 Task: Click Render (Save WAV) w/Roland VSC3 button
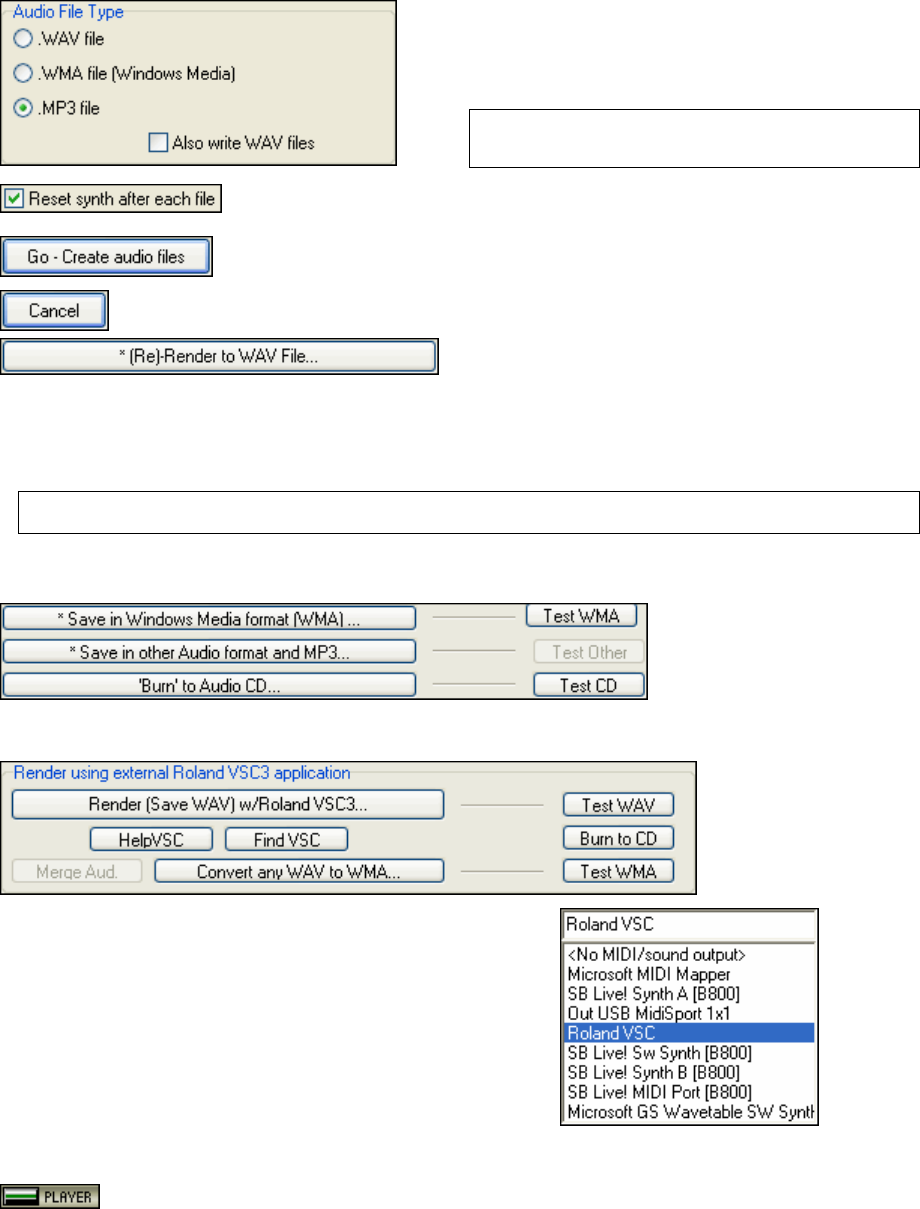click(227, 804)
